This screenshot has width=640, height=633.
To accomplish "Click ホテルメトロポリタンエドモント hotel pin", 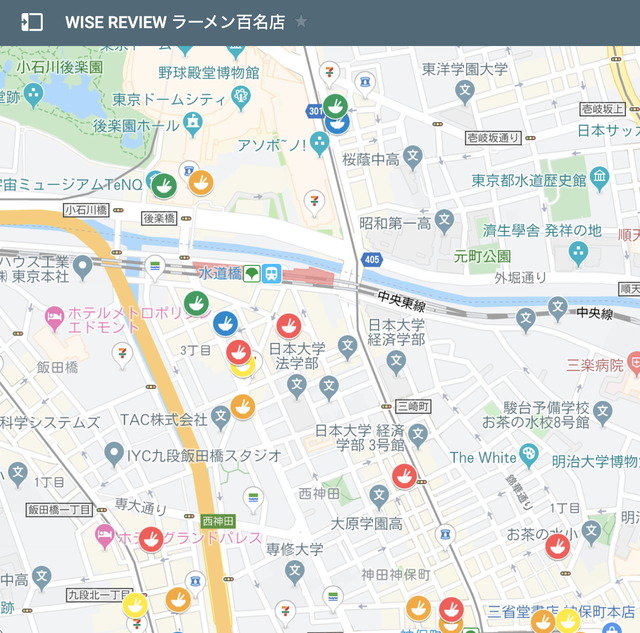I will (54, 318).
